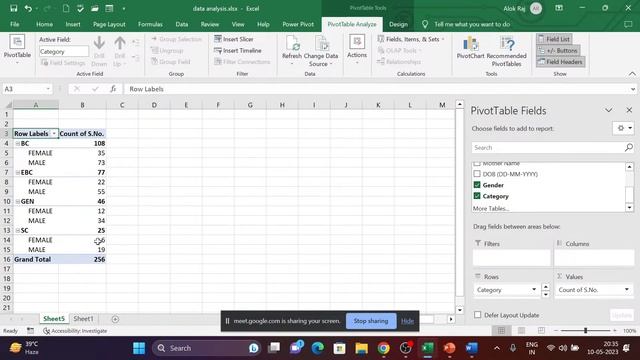Create a PivotChart
The image size is (640, 360).
click(x=470, y=48)
